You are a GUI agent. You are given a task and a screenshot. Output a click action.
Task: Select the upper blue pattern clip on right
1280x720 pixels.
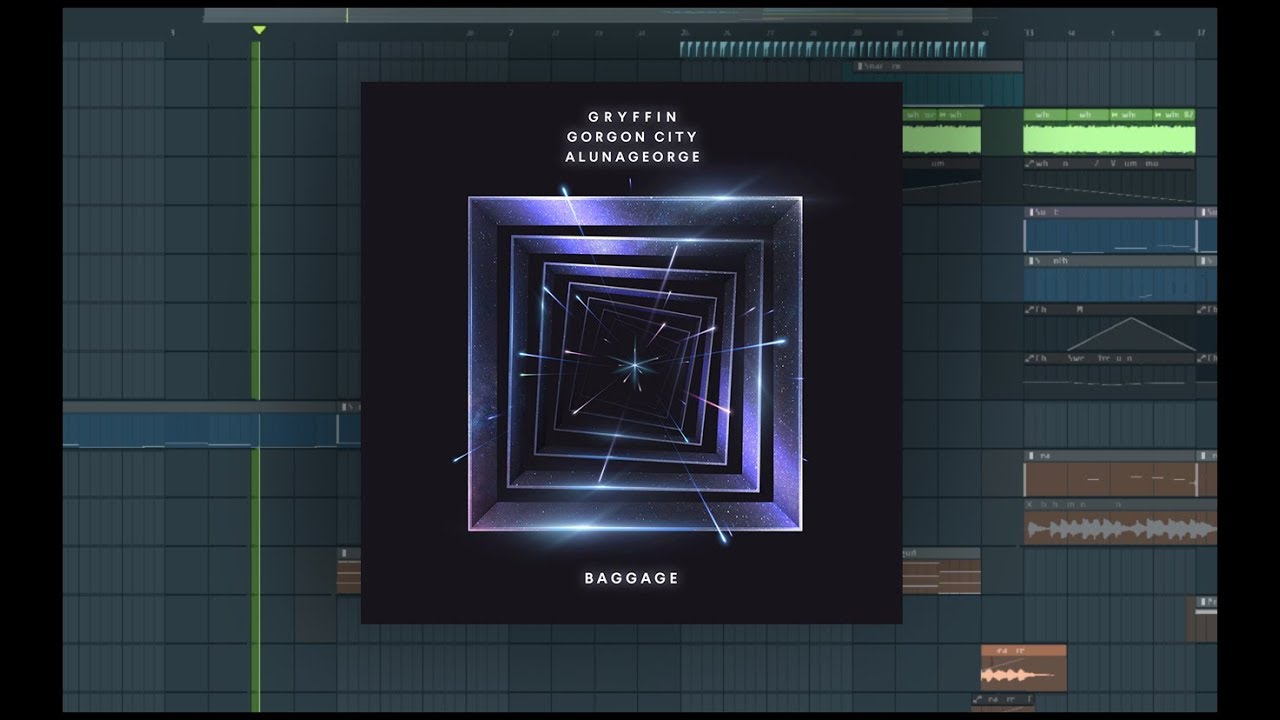point(1109,230)
